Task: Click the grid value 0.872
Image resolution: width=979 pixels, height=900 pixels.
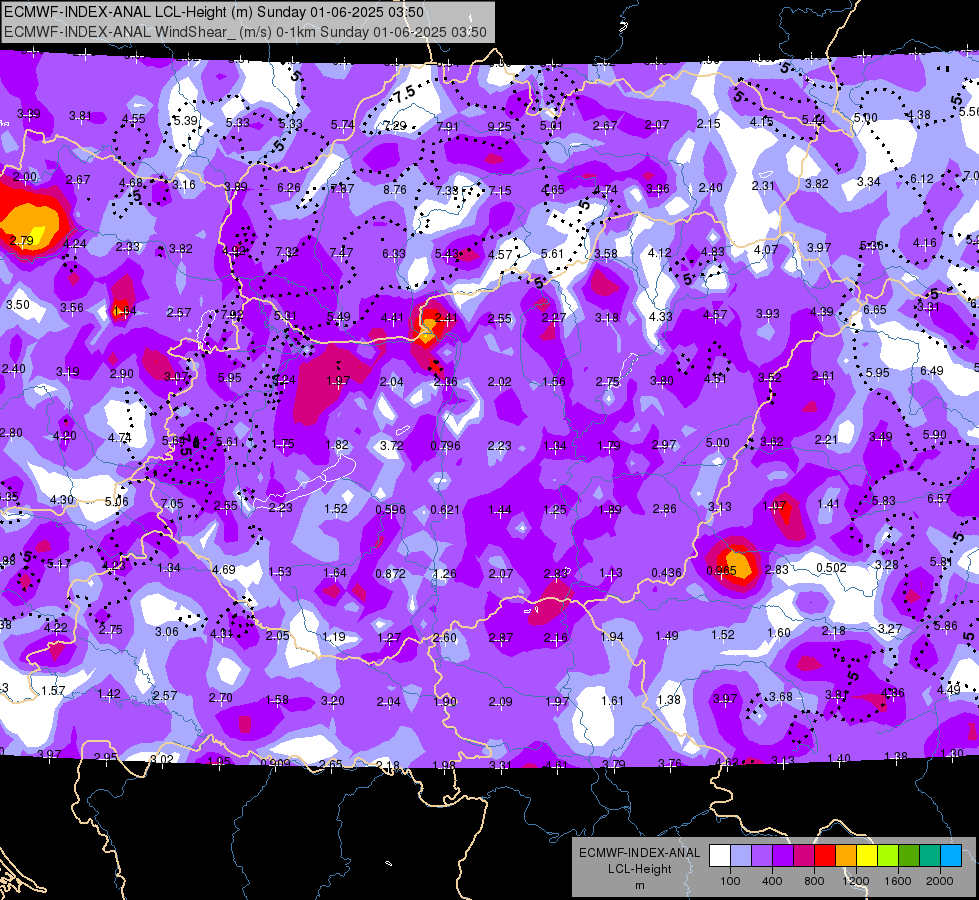Action: (390, 573)
